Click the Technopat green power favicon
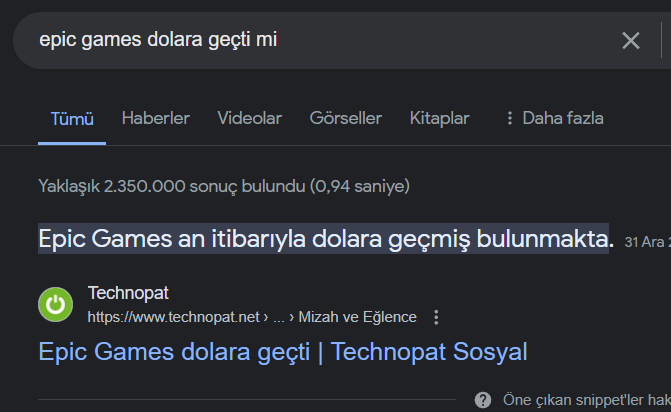The width and height of the screenshot is (671, 412). pyautogui.click(x=55, y=305)
